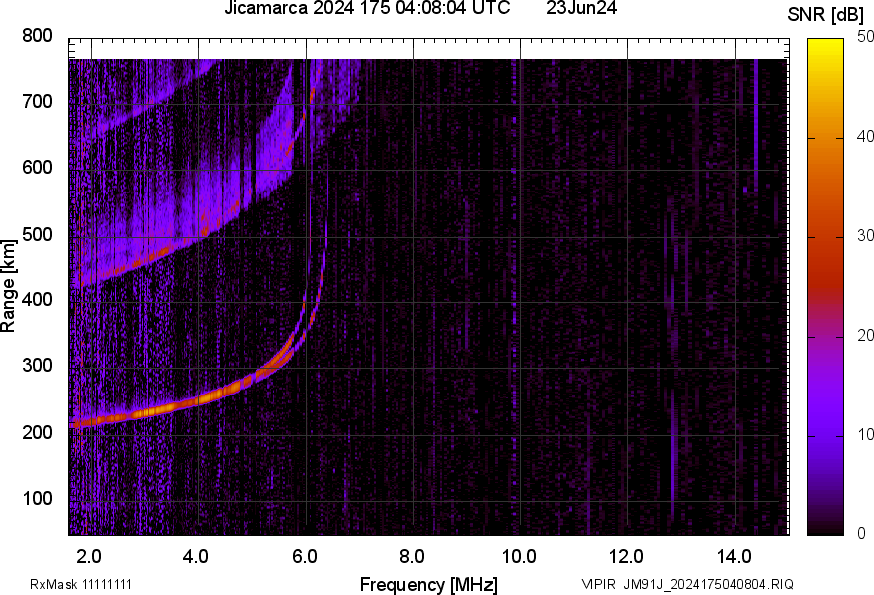The image size is (874, 595).
Task: Click frequency tick label '6.0'
Action: [x=304, y=557]
